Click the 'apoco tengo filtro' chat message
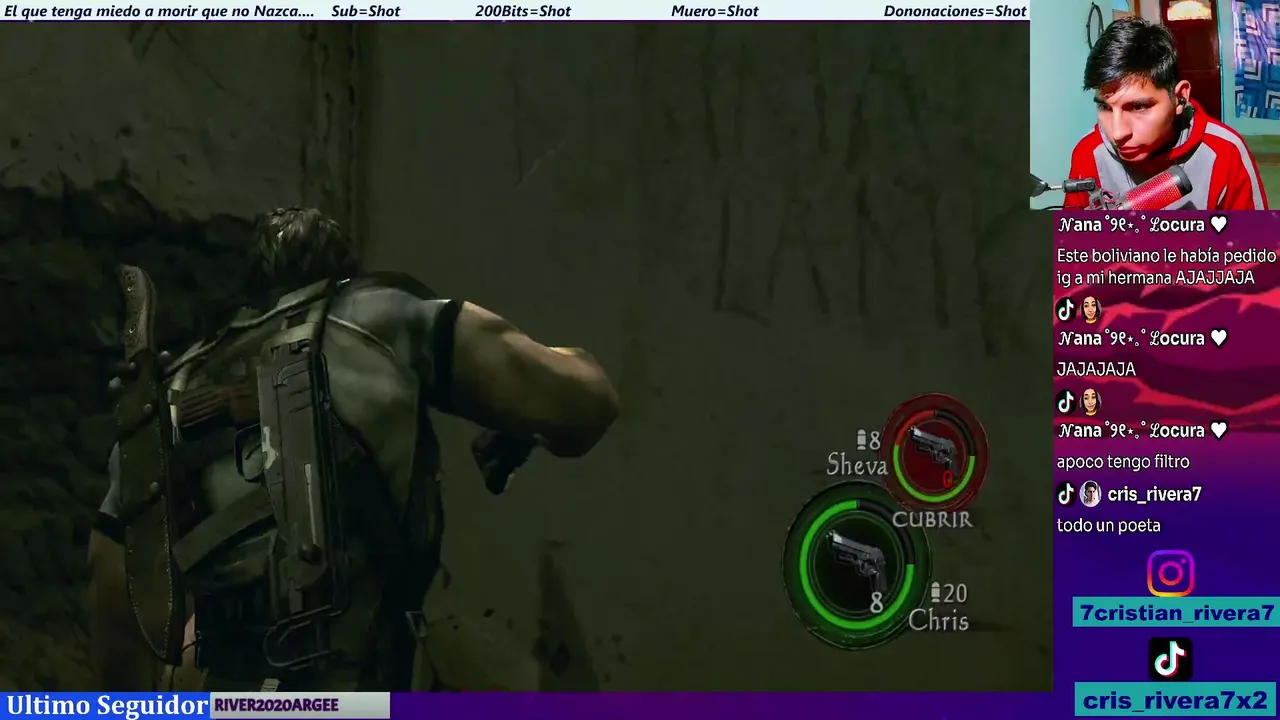 coord(1123,462)
